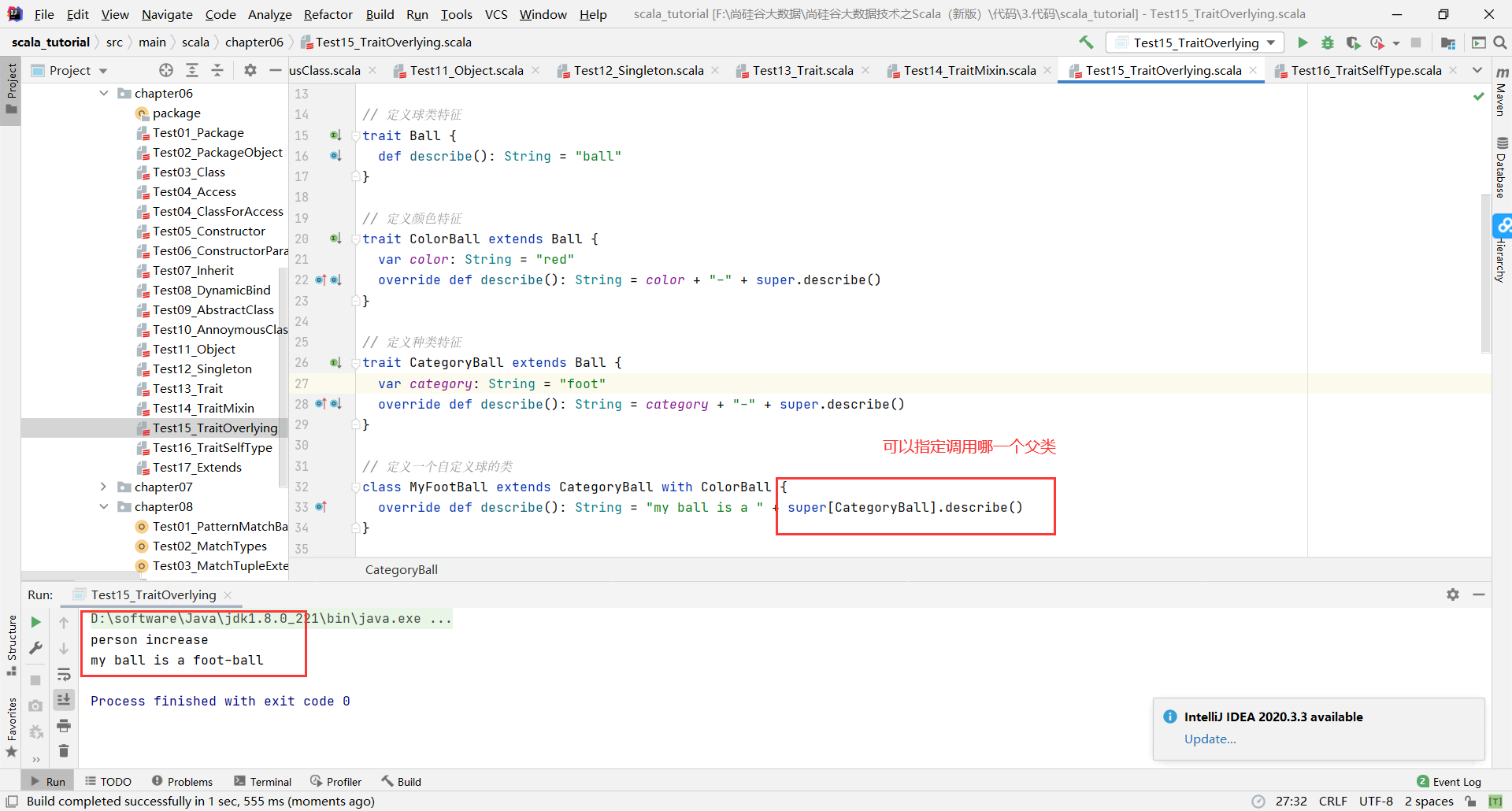Toggle read-only lock icon in status bar
Screen dimensions: 1512x811
coord(1470,802)
